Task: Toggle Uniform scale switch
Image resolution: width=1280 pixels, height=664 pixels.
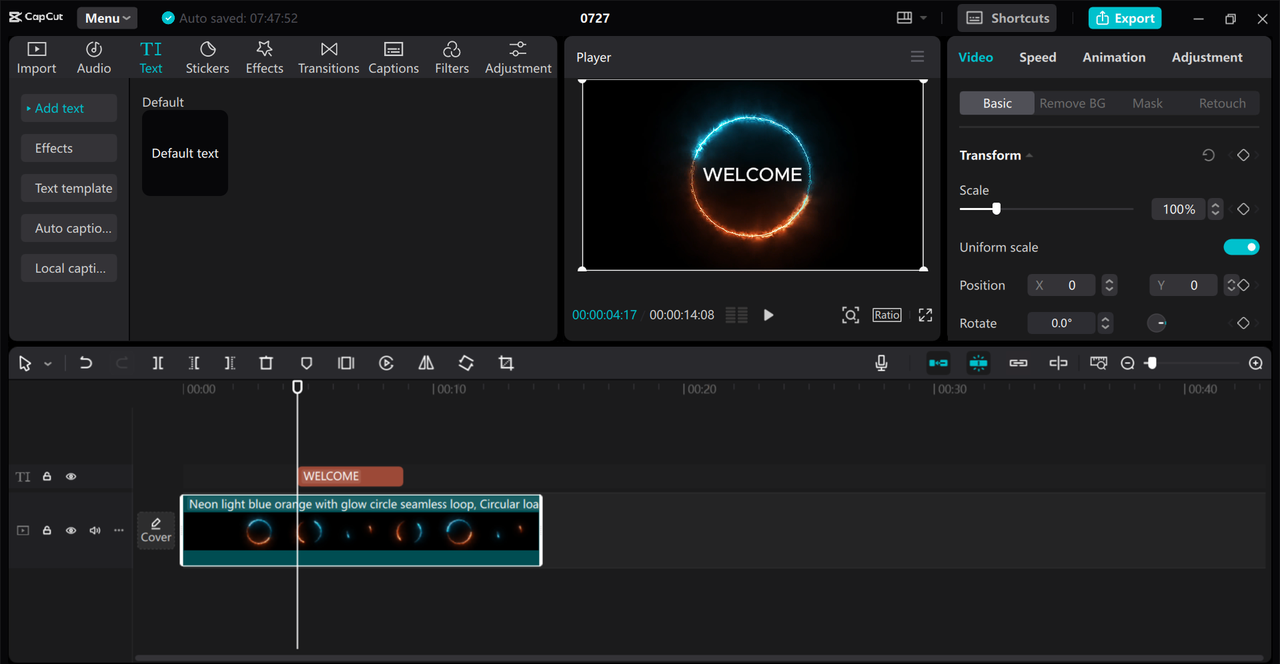Action: [1241, 247]
